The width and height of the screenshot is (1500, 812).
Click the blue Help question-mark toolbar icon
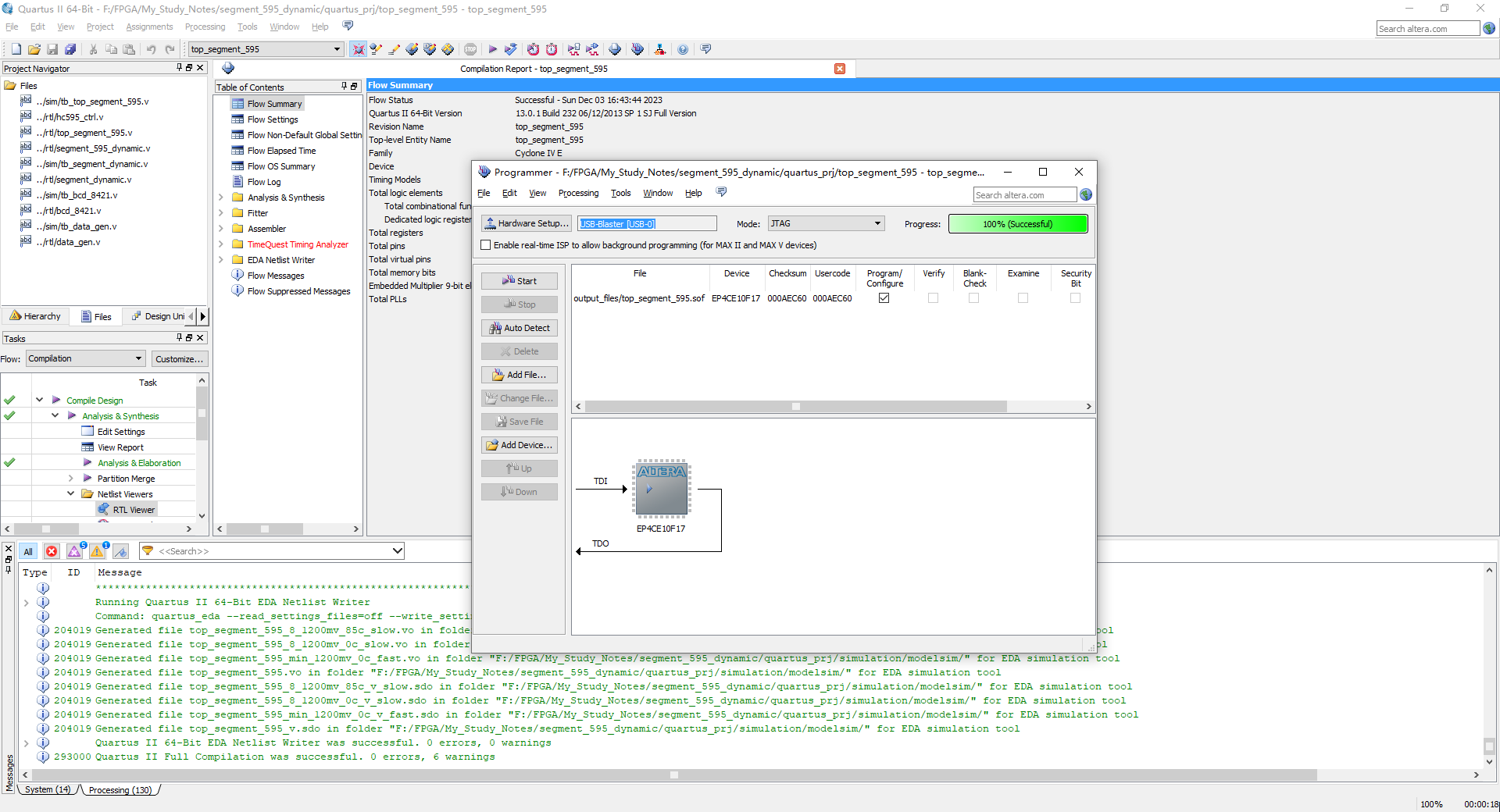pos(683,49)
